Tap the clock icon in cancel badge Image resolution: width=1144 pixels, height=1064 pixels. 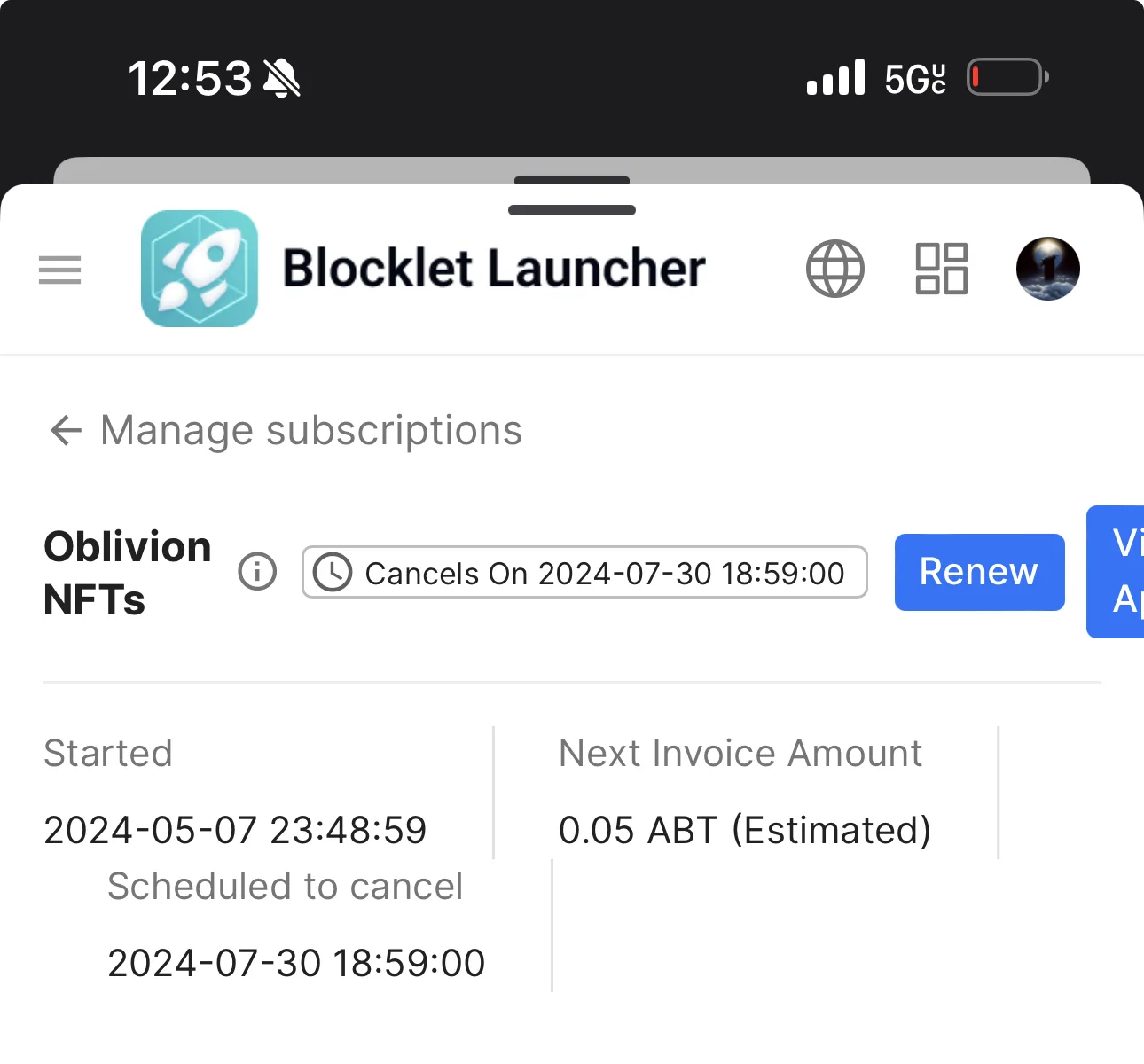(333, 573)
